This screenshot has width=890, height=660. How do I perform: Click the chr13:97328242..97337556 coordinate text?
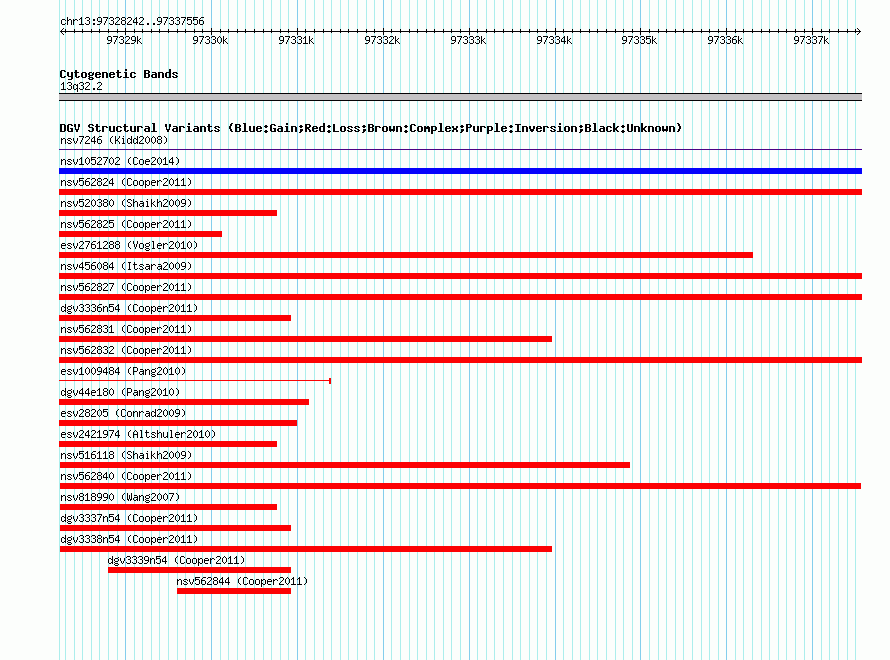[x=132, y=21]
